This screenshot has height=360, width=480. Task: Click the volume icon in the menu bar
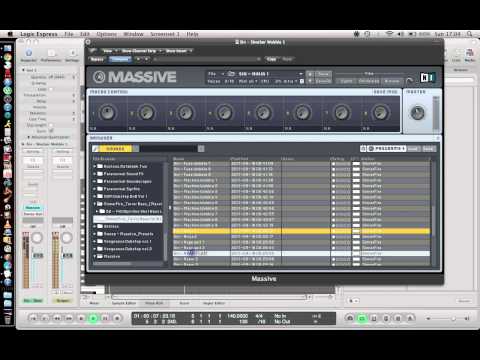click(x=401, y=34)
